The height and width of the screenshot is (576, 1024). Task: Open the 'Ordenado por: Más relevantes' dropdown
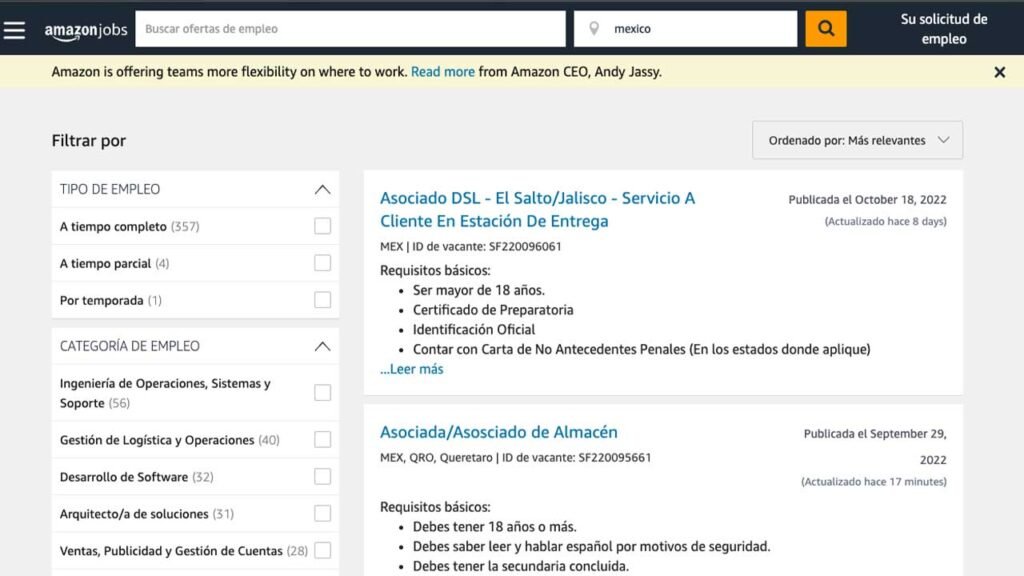[857, 140]
